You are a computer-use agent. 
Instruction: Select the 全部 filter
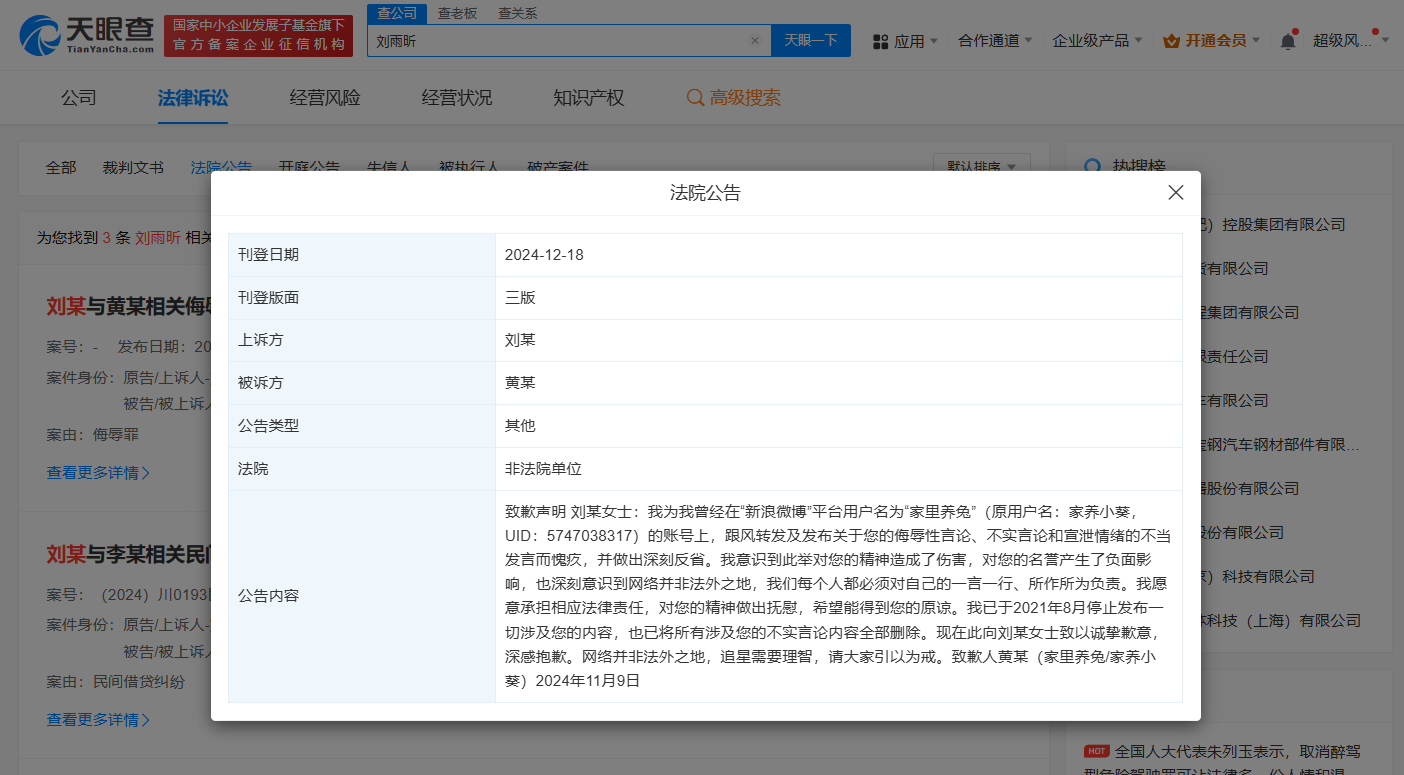(x=61, y=168)
